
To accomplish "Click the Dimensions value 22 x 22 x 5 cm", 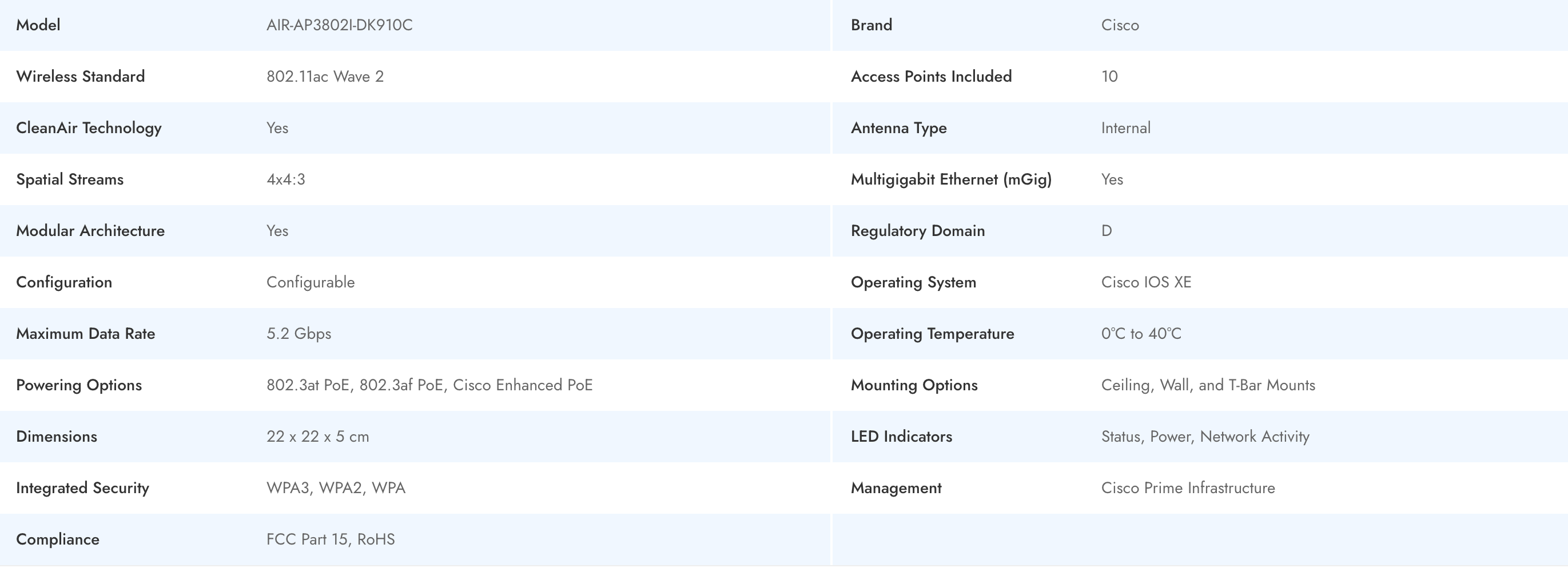I will click(x=317, y=437).
